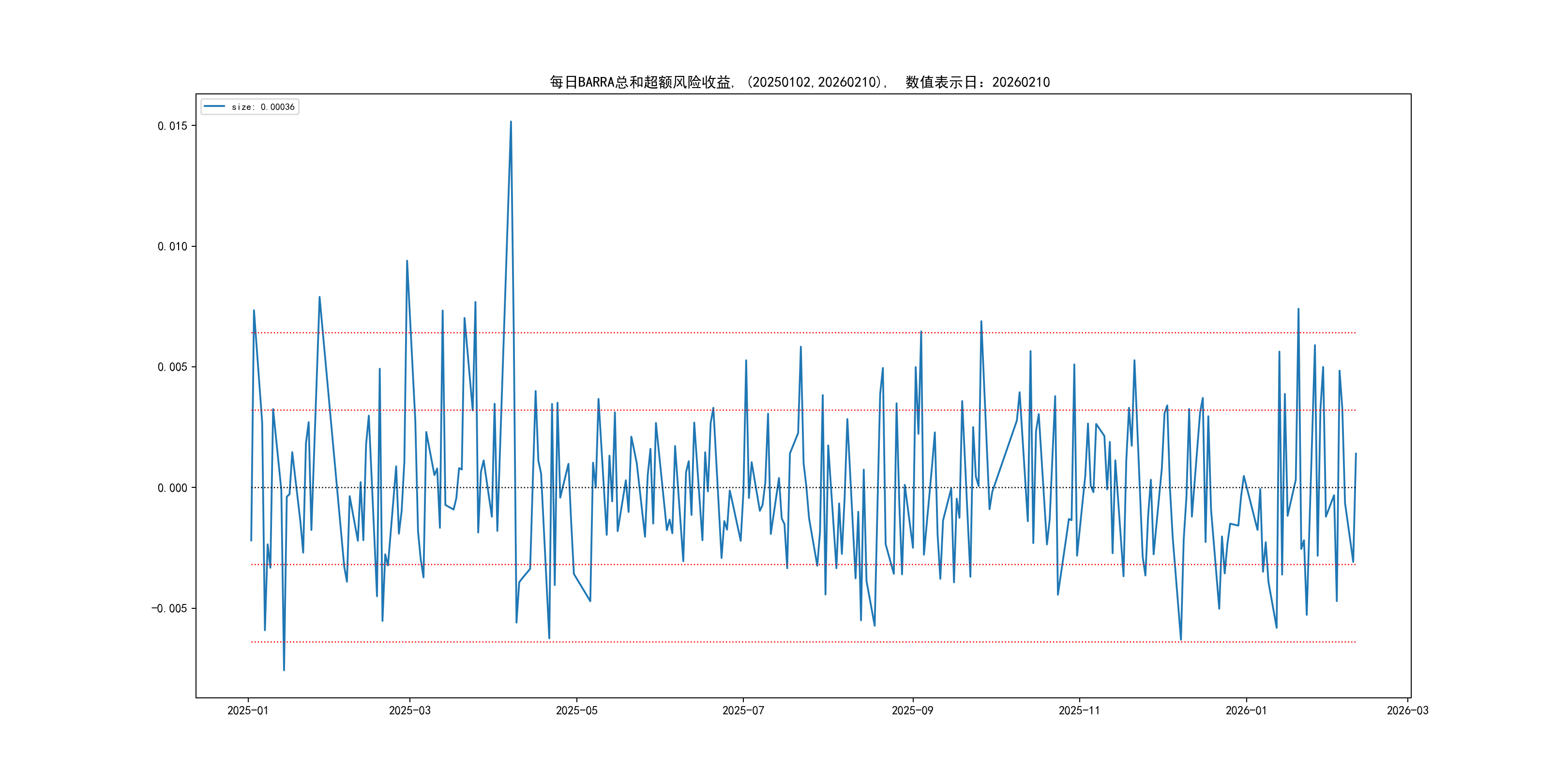Click the lowest trough in January 2025
The width and height of the screenshot is (1568, 784).
pyautogui.click(x=284, y=670)
